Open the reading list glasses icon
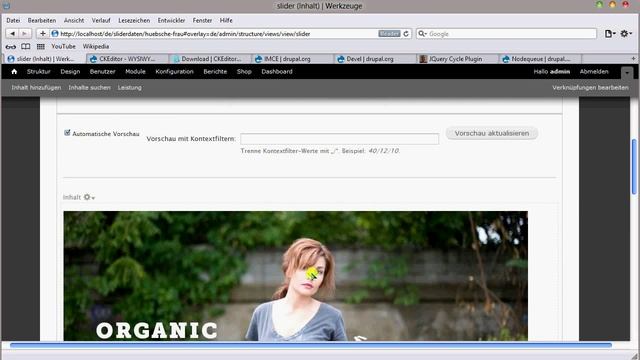640x360 pixels. (x=11, y=47)
